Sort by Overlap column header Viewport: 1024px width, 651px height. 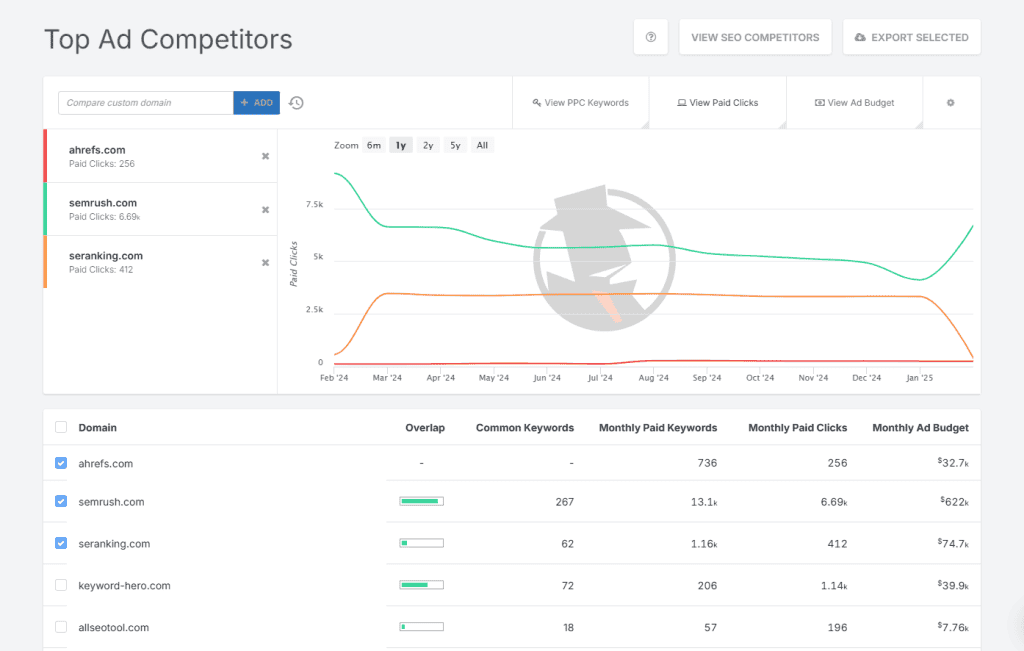tap(424, 428)
